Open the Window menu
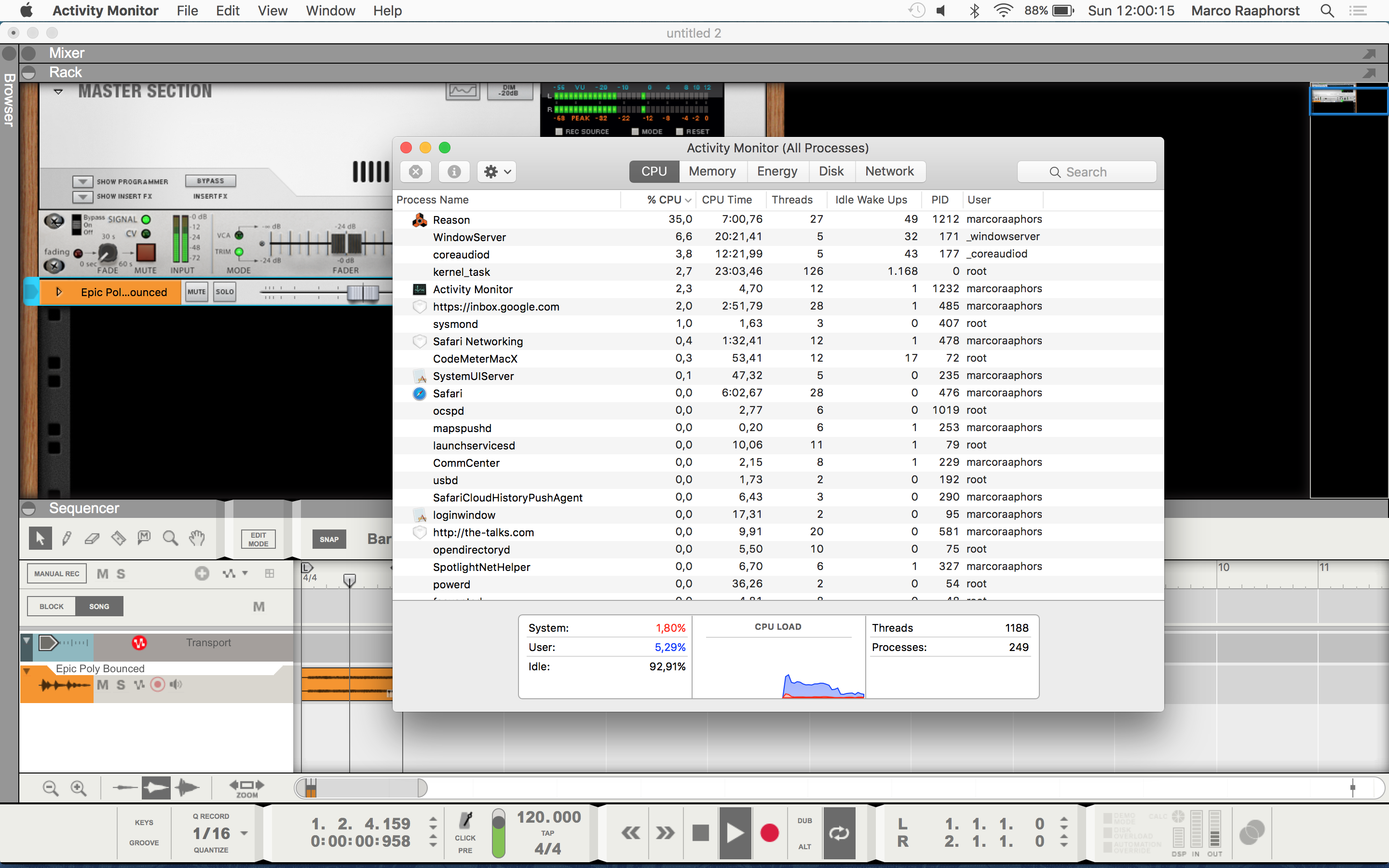This screenshot has height=868, width=1389. pyautogui.click(x=330, y=11)
